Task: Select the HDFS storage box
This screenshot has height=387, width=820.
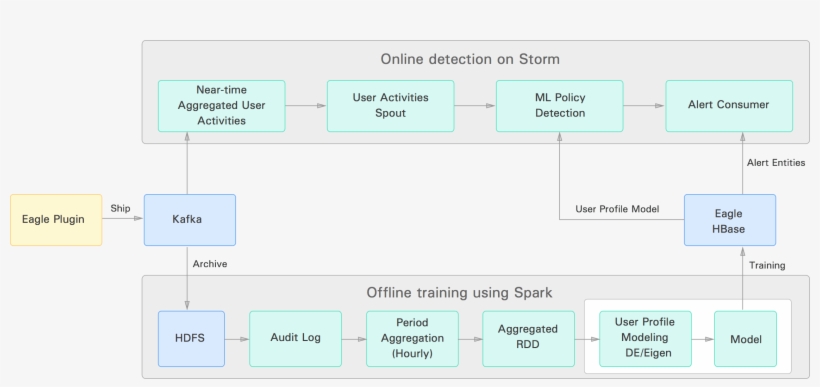Action: click(x=191, y=338)
